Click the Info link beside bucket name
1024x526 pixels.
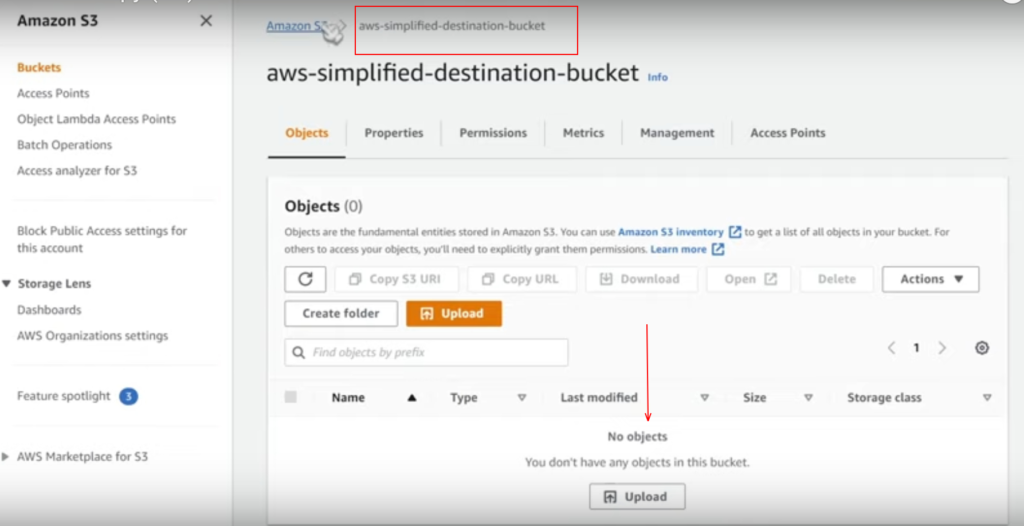[x=658, y=77]
